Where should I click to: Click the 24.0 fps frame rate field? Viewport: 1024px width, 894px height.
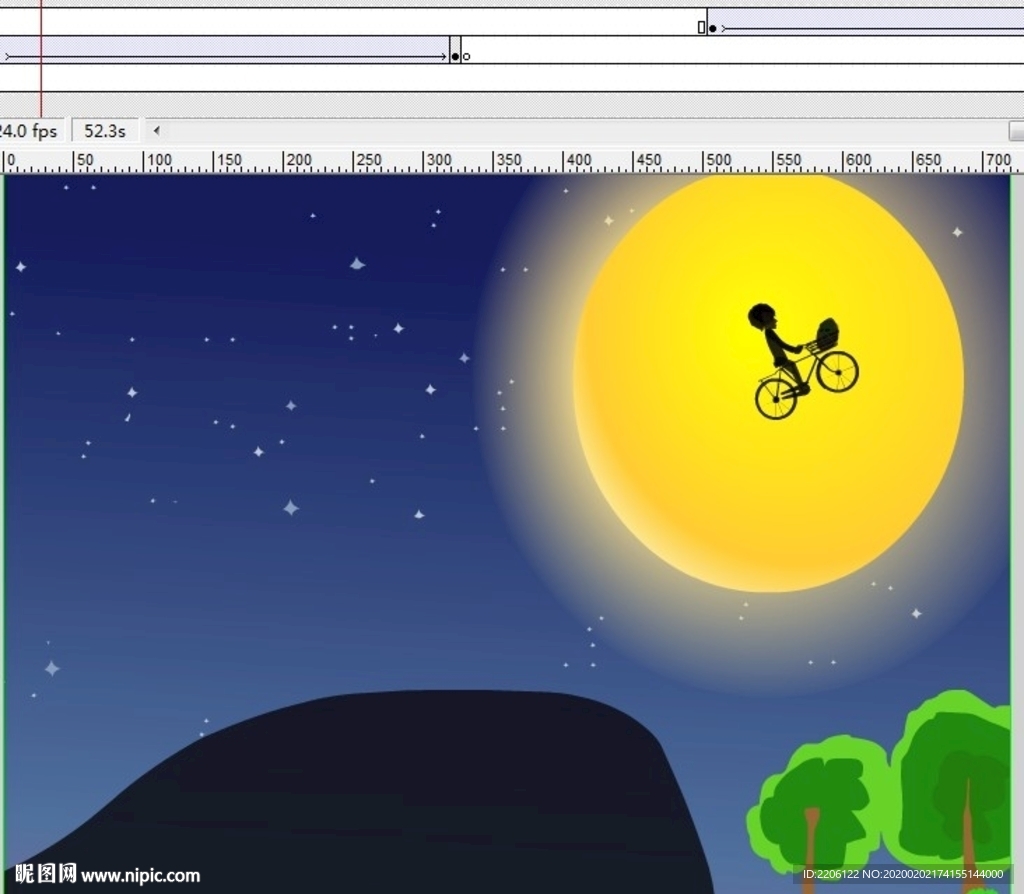[31, 131]
